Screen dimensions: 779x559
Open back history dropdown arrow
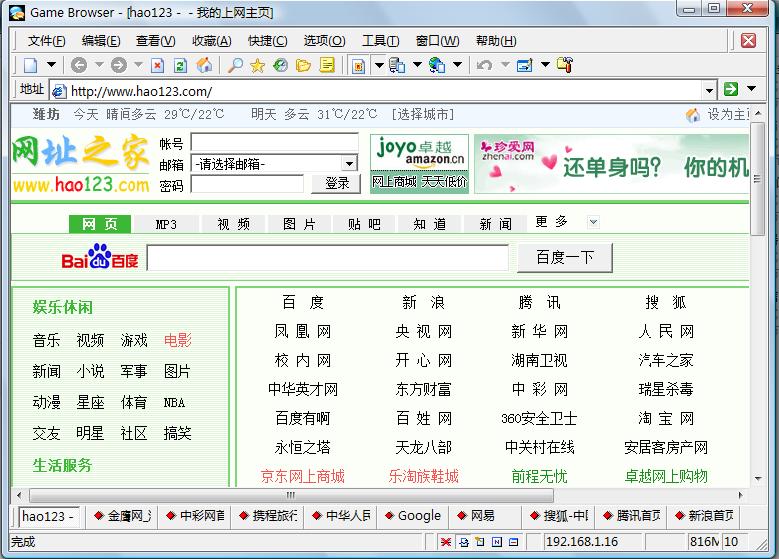point(99,65)
